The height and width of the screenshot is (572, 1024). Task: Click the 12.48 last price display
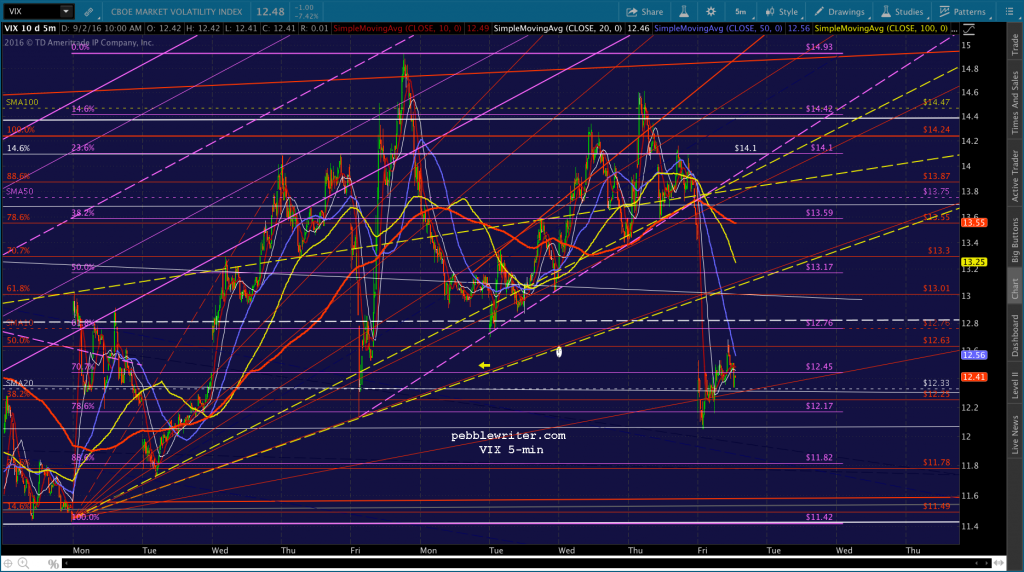tap(270, 12)
